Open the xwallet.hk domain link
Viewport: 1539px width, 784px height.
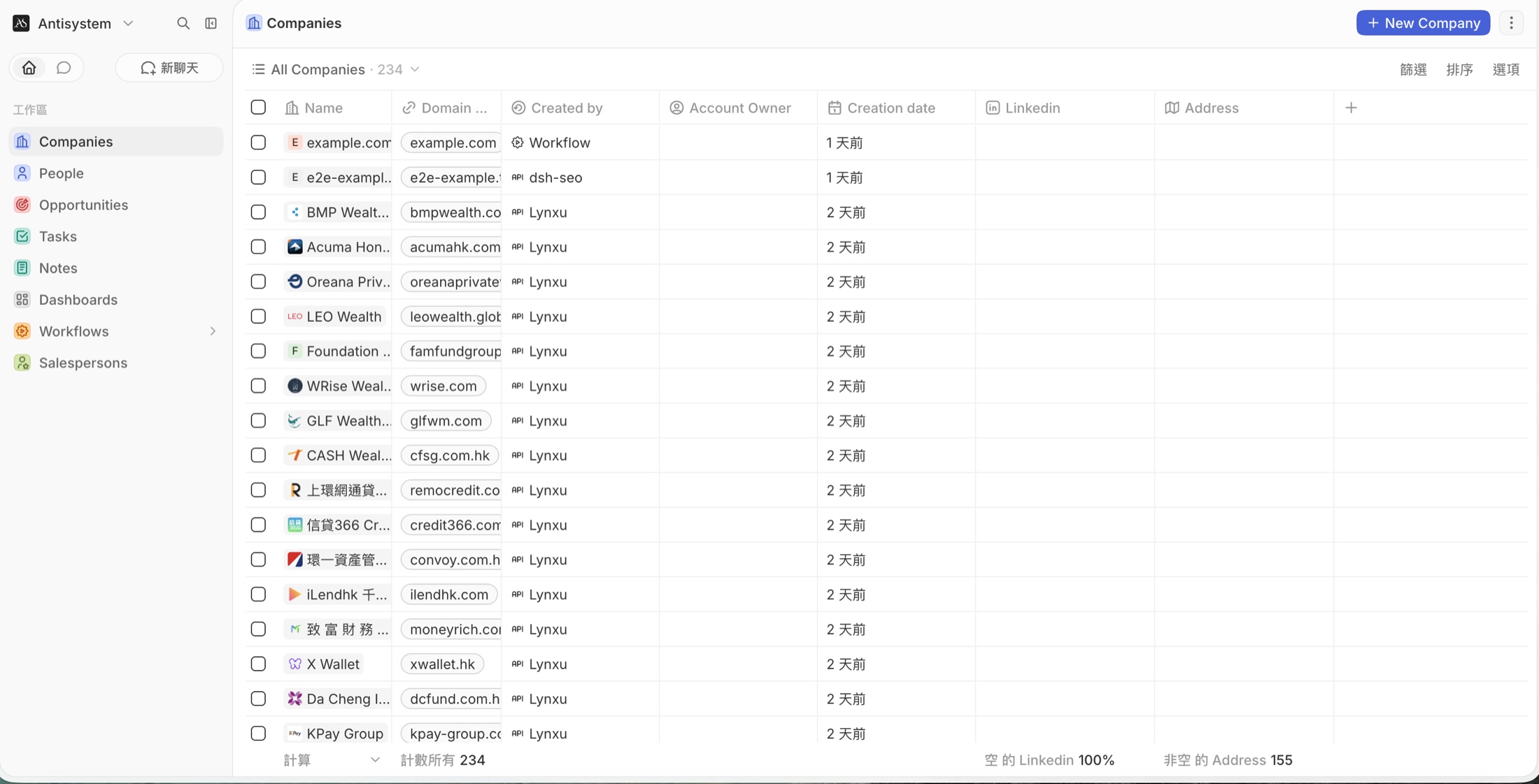442,664
